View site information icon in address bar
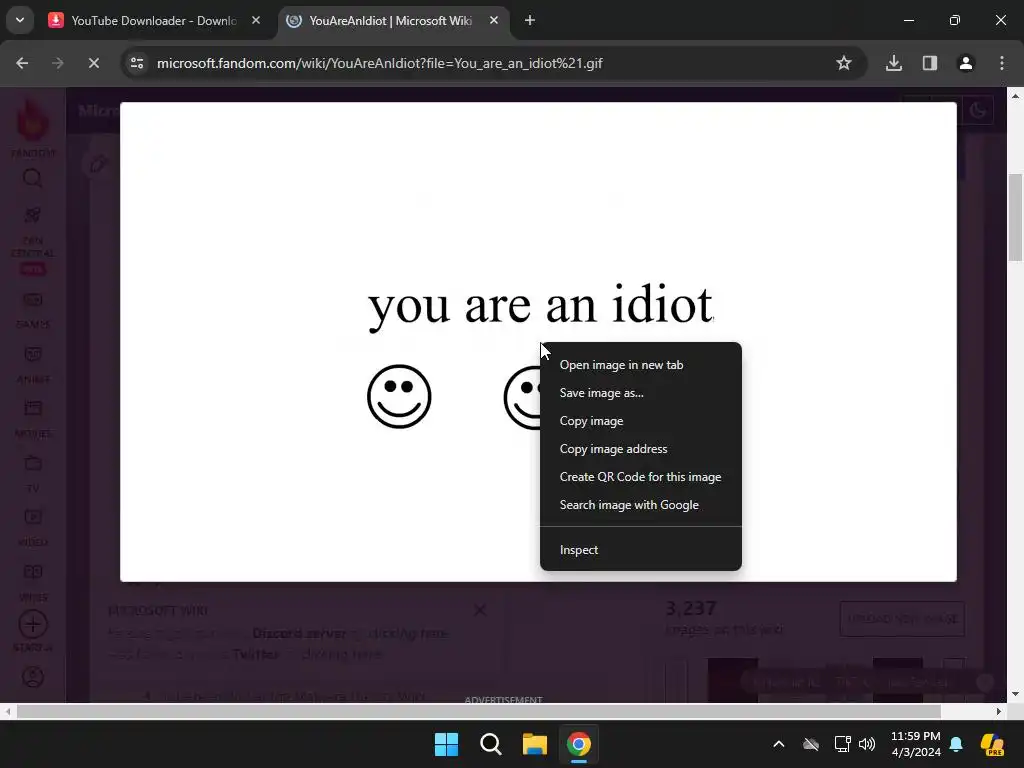 (137, 63)
